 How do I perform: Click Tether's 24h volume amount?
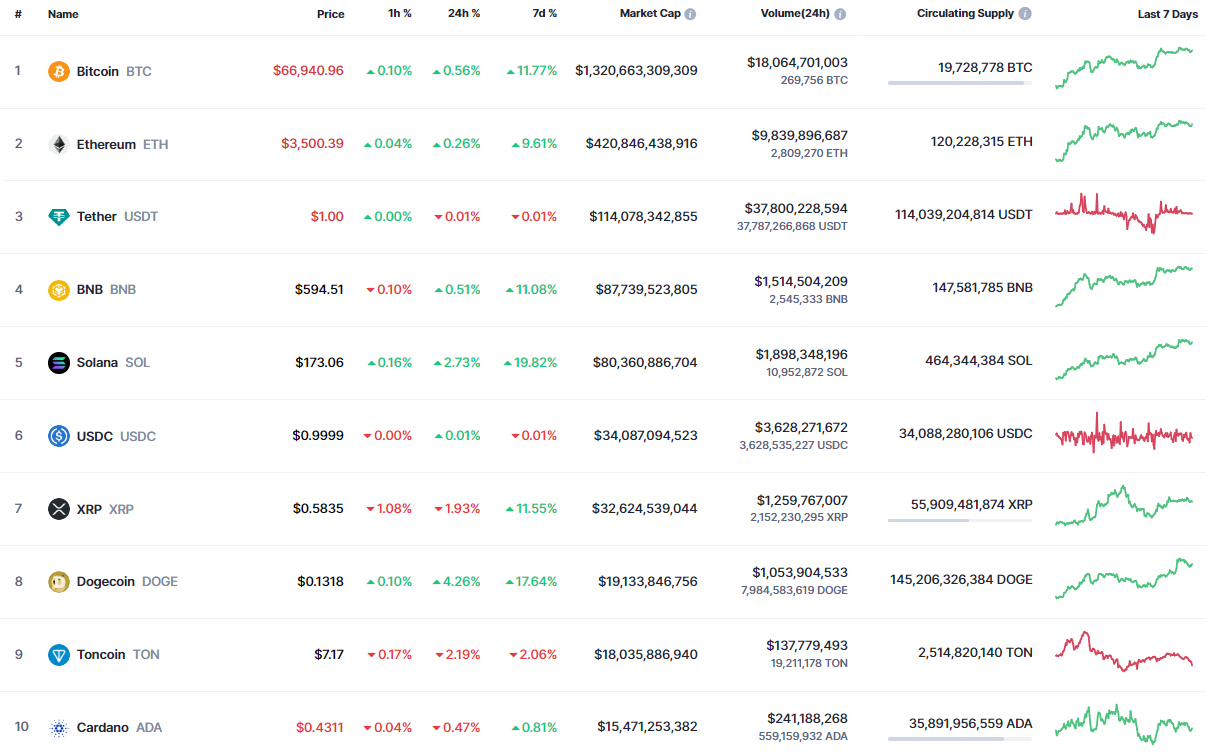[796, 209]
